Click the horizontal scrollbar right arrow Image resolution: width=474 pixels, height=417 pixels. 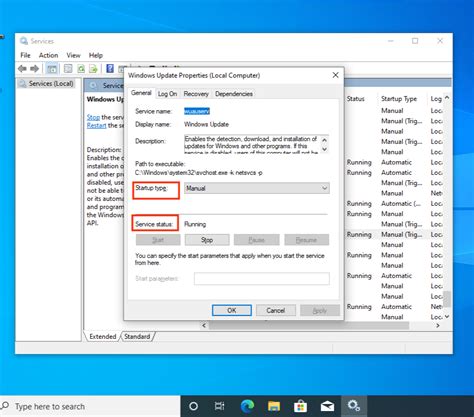point(438,326)
